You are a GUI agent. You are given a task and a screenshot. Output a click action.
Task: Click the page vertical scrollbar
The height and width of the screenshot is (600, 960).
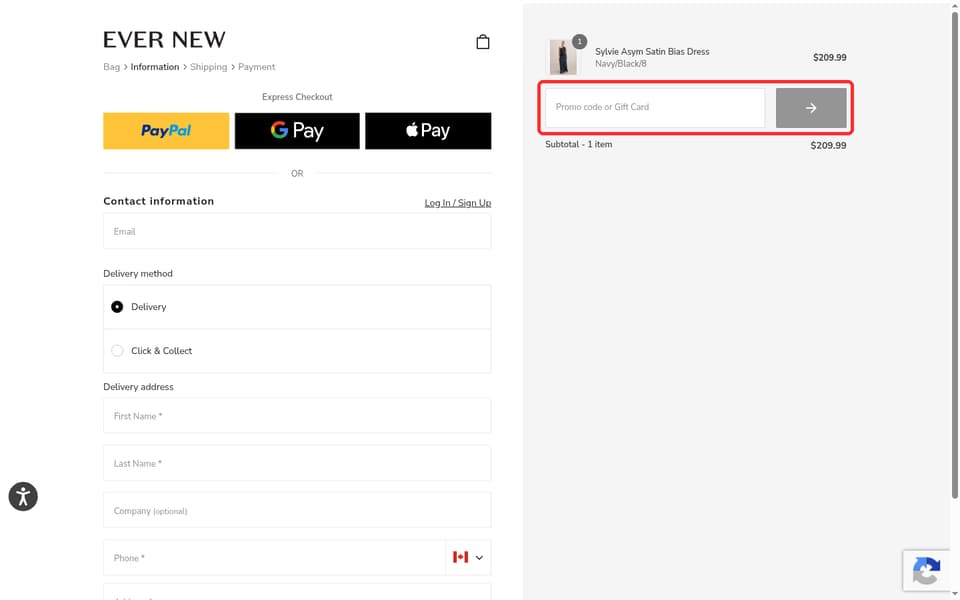[x=954, y=255]
